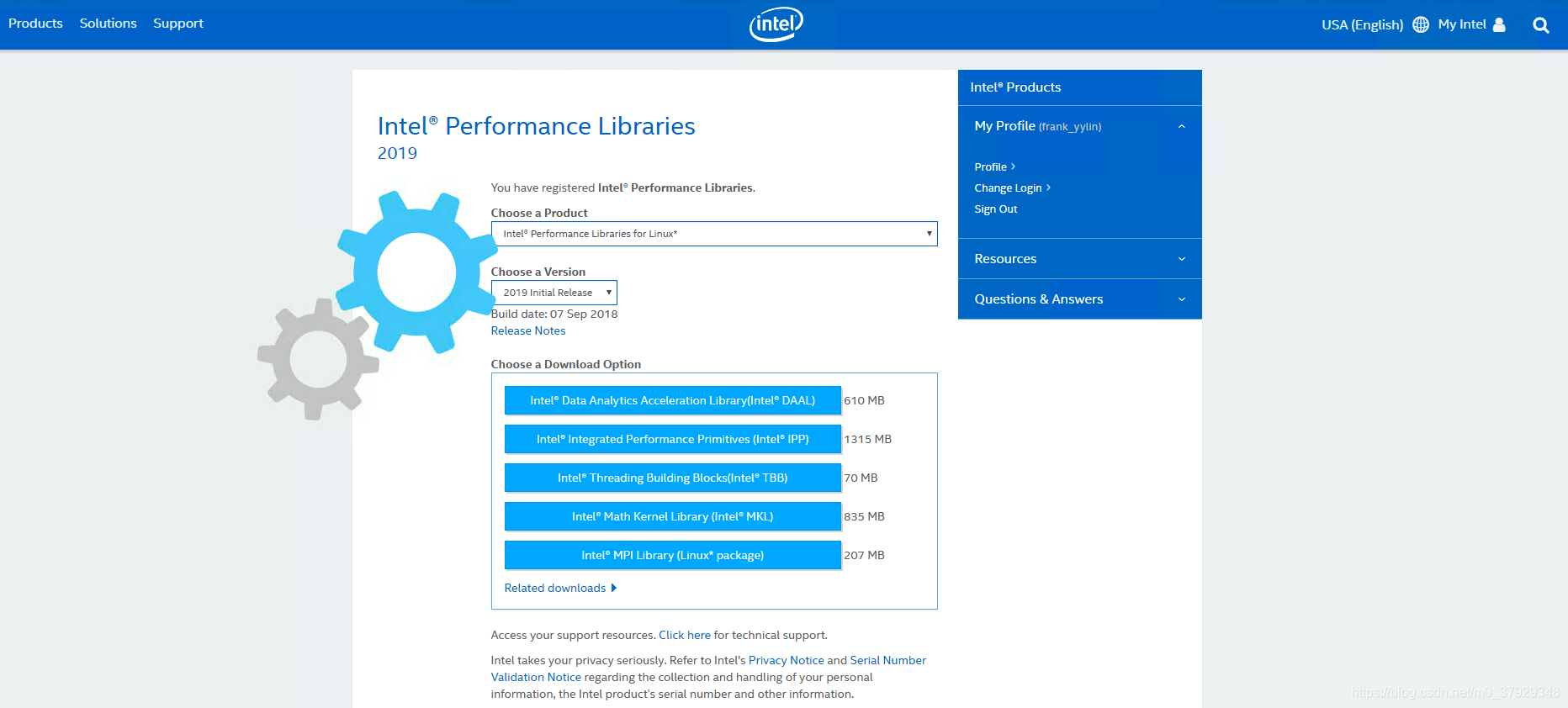Open the Choose a Product dropdown
This screenshot has height=708, width=1568.
click(714, 234)
